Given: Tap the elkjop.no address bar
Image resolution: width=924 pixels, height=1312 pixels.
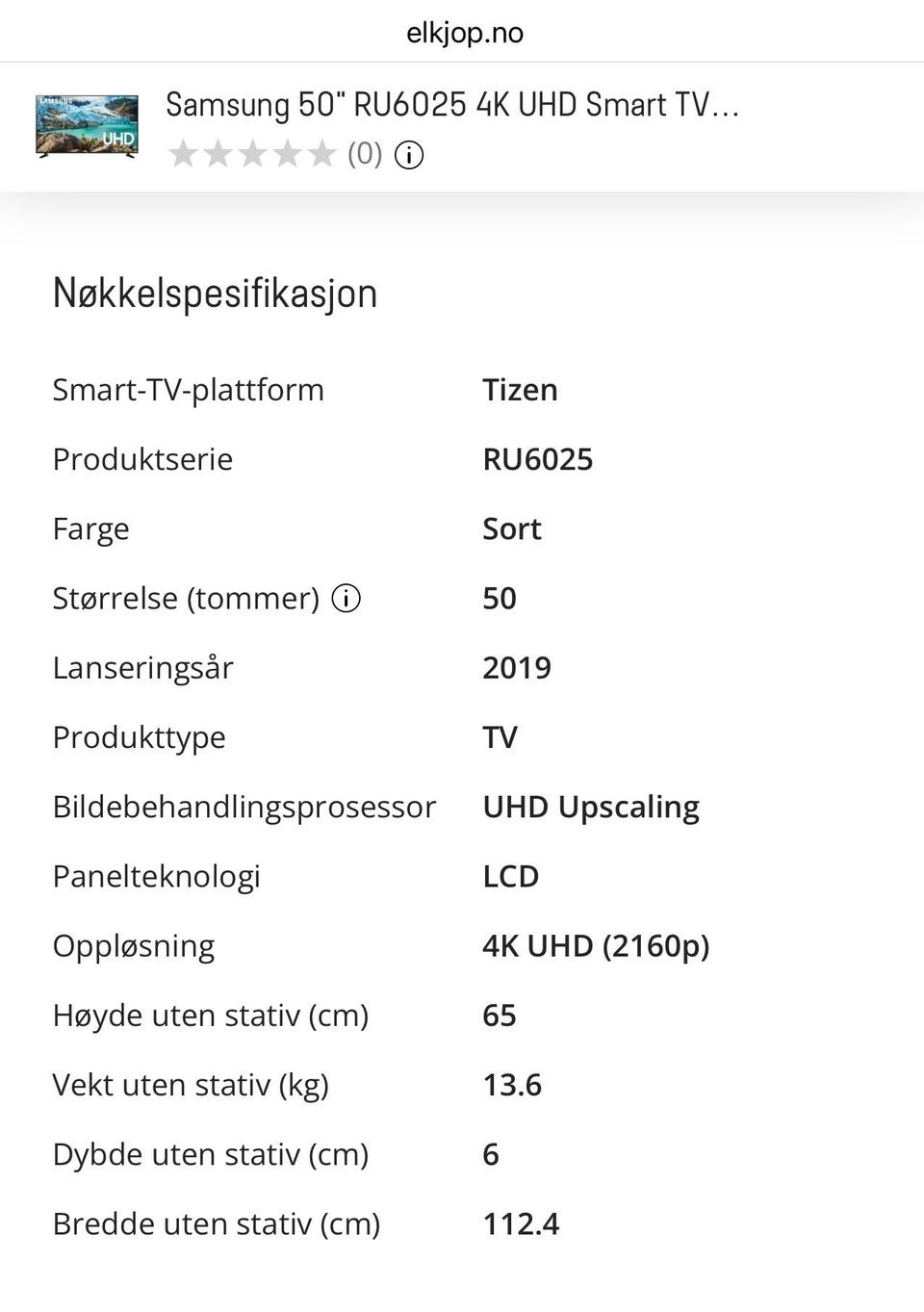Looking at the screenshot, I should (464, 33).
